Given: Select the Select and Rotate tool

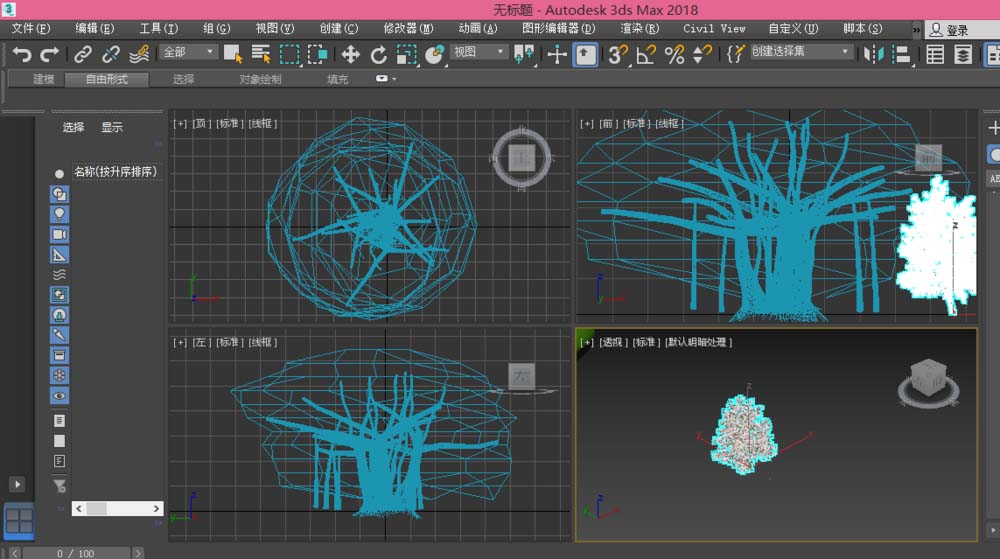Looking at the screenshot, I should point(379,54).
